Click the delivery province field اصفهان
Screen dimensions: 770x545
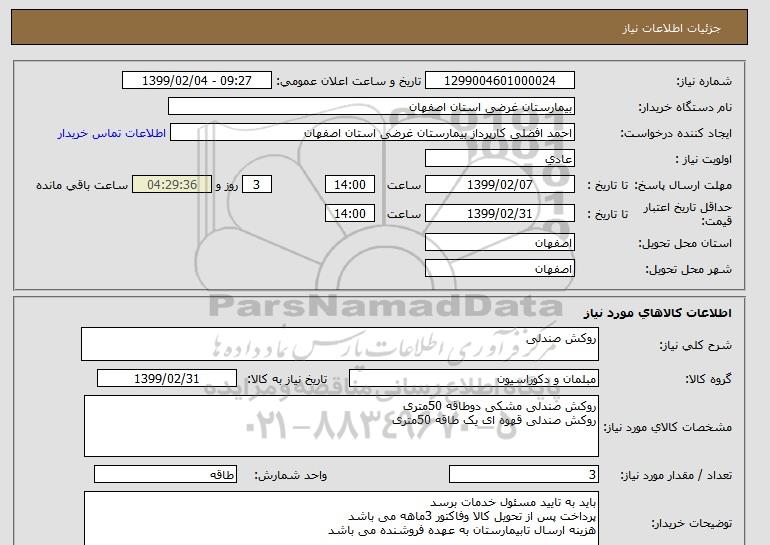500,243
